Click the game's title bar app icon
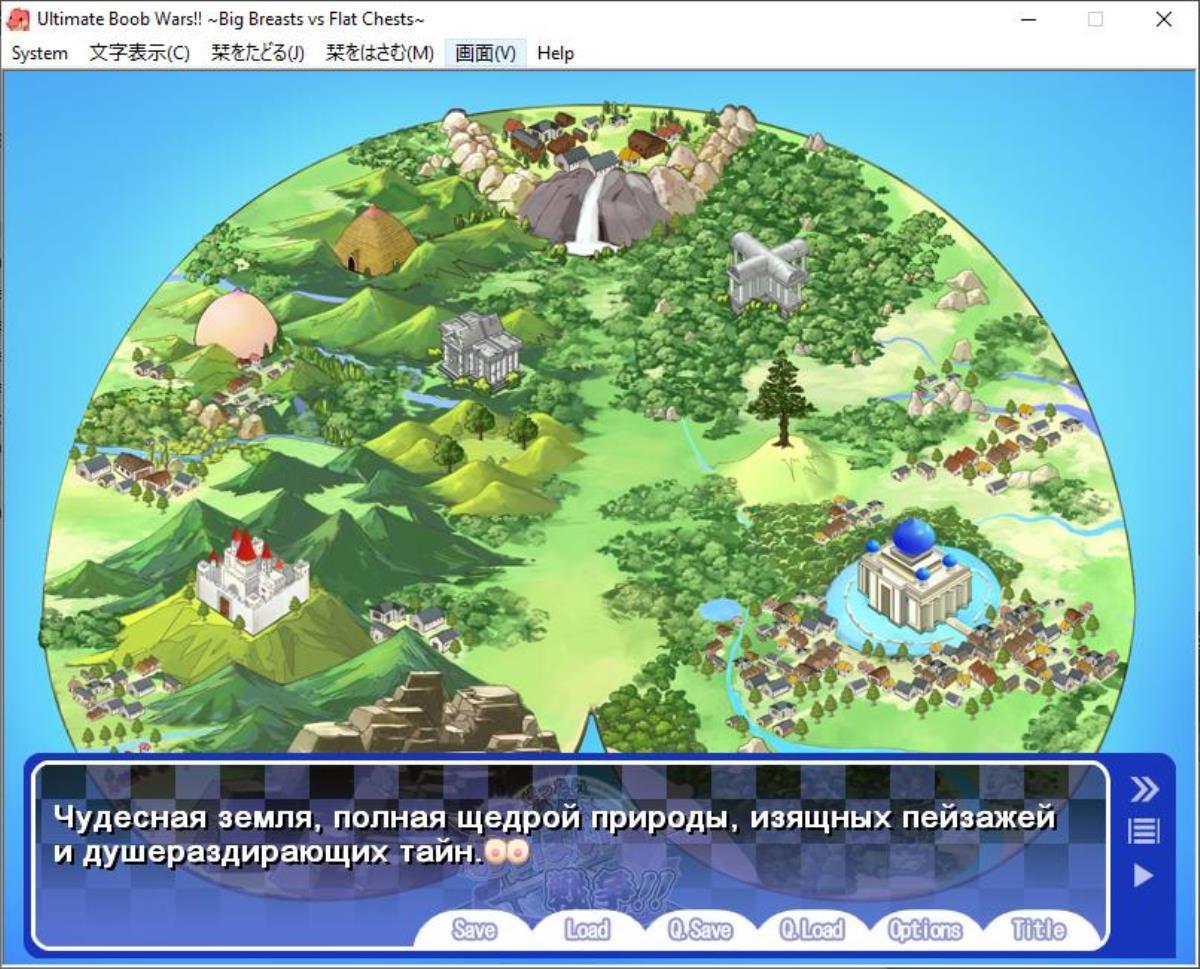 tap(17, 18)
